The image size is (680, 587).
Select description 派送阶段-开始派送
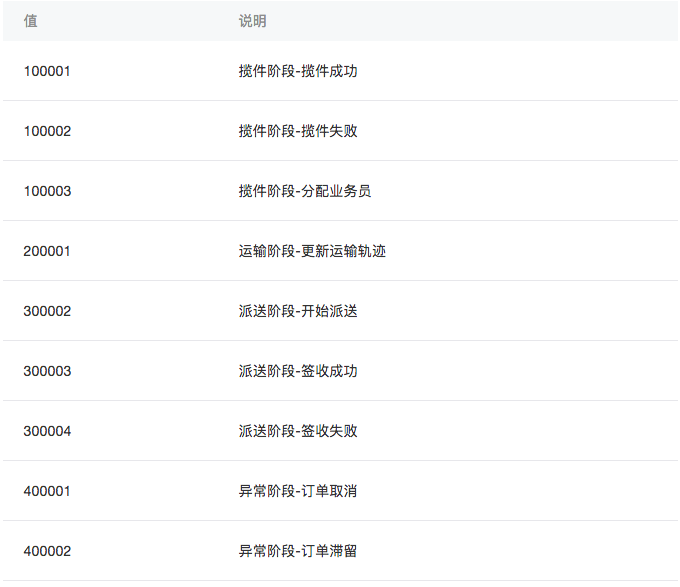tap(298, 311)
